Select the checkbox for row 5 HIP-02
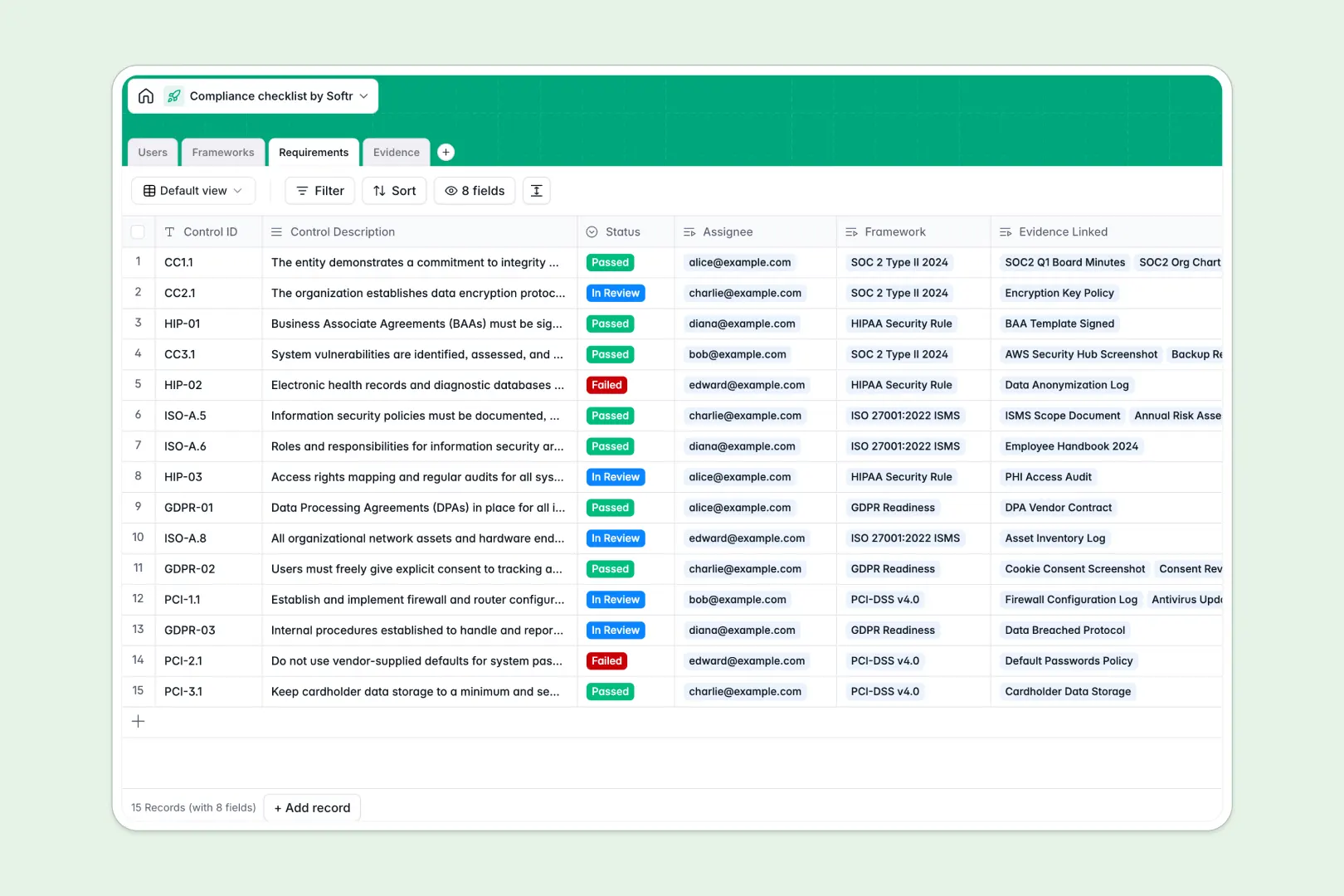The height and width of the screenshot is (896, 1344). 138,384
